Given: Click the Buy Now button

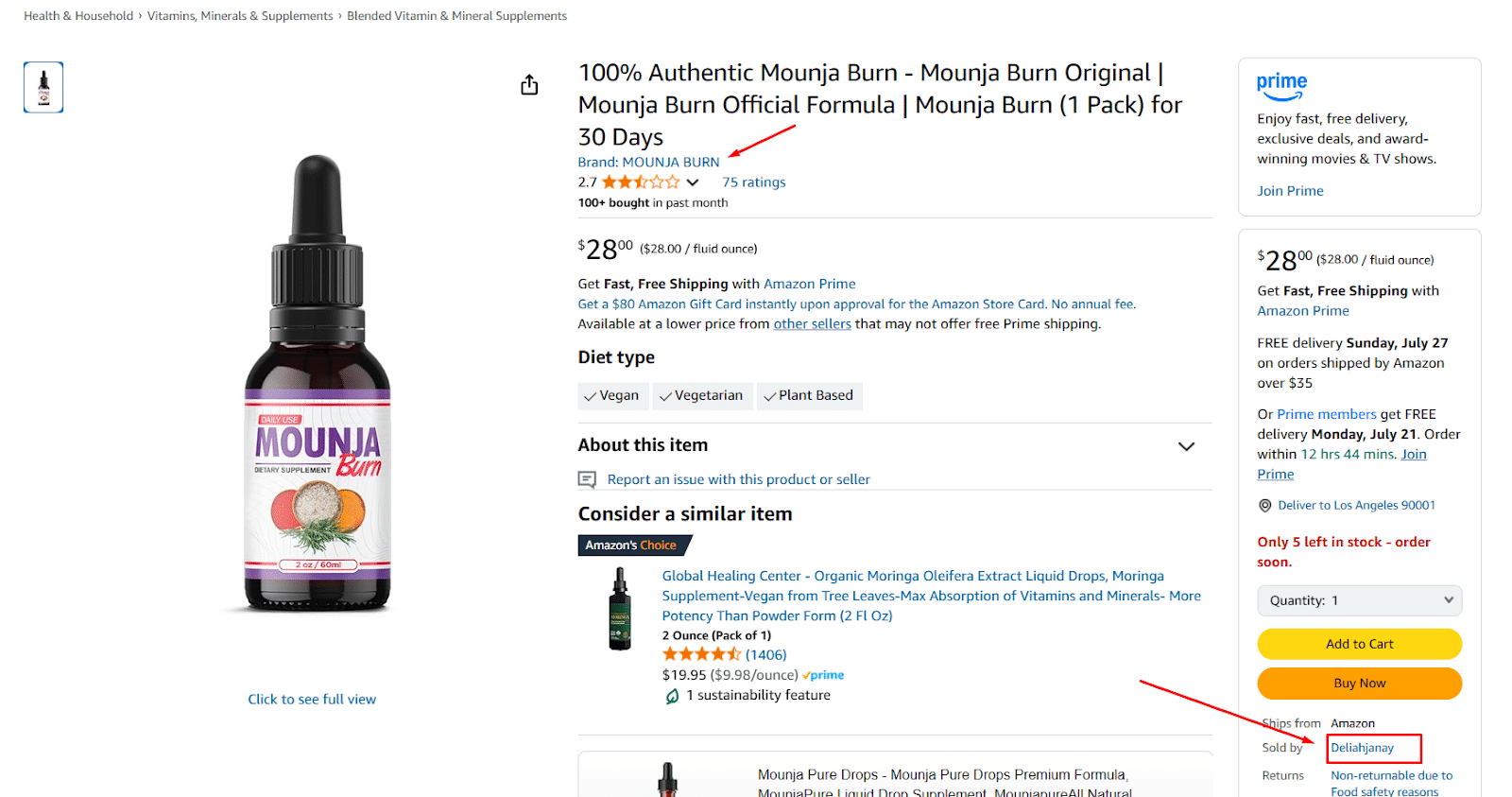Looking at the screenshot, I should 1359,684.
